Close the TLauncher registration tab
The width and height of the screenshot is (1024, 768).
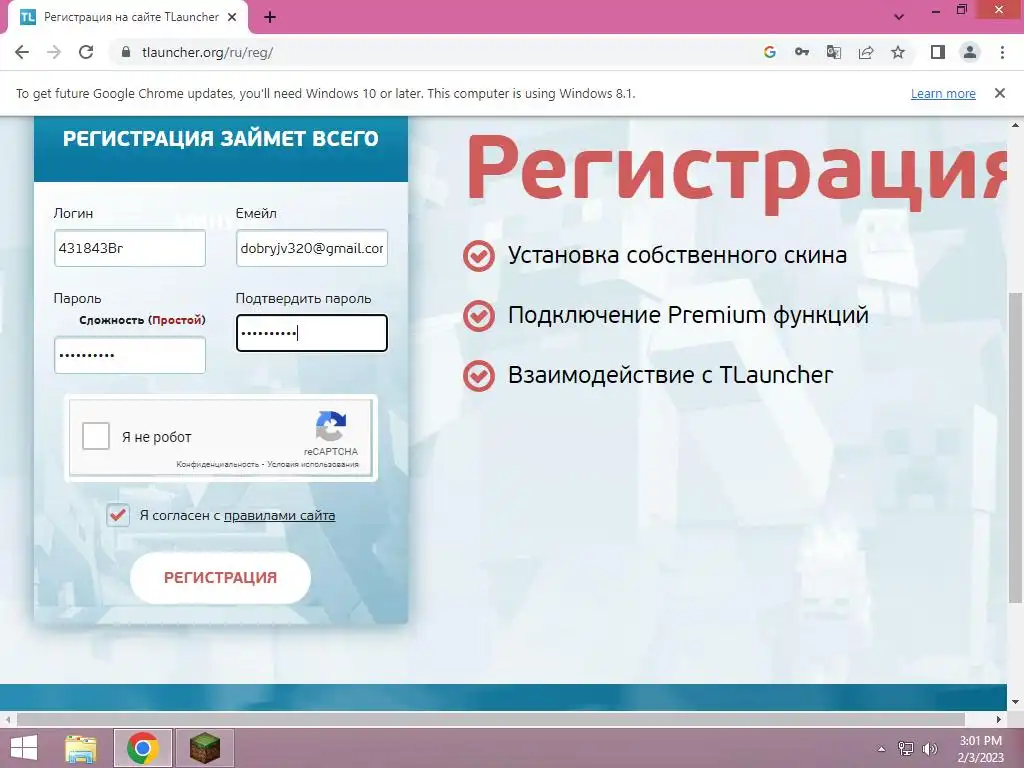[232, 18]
